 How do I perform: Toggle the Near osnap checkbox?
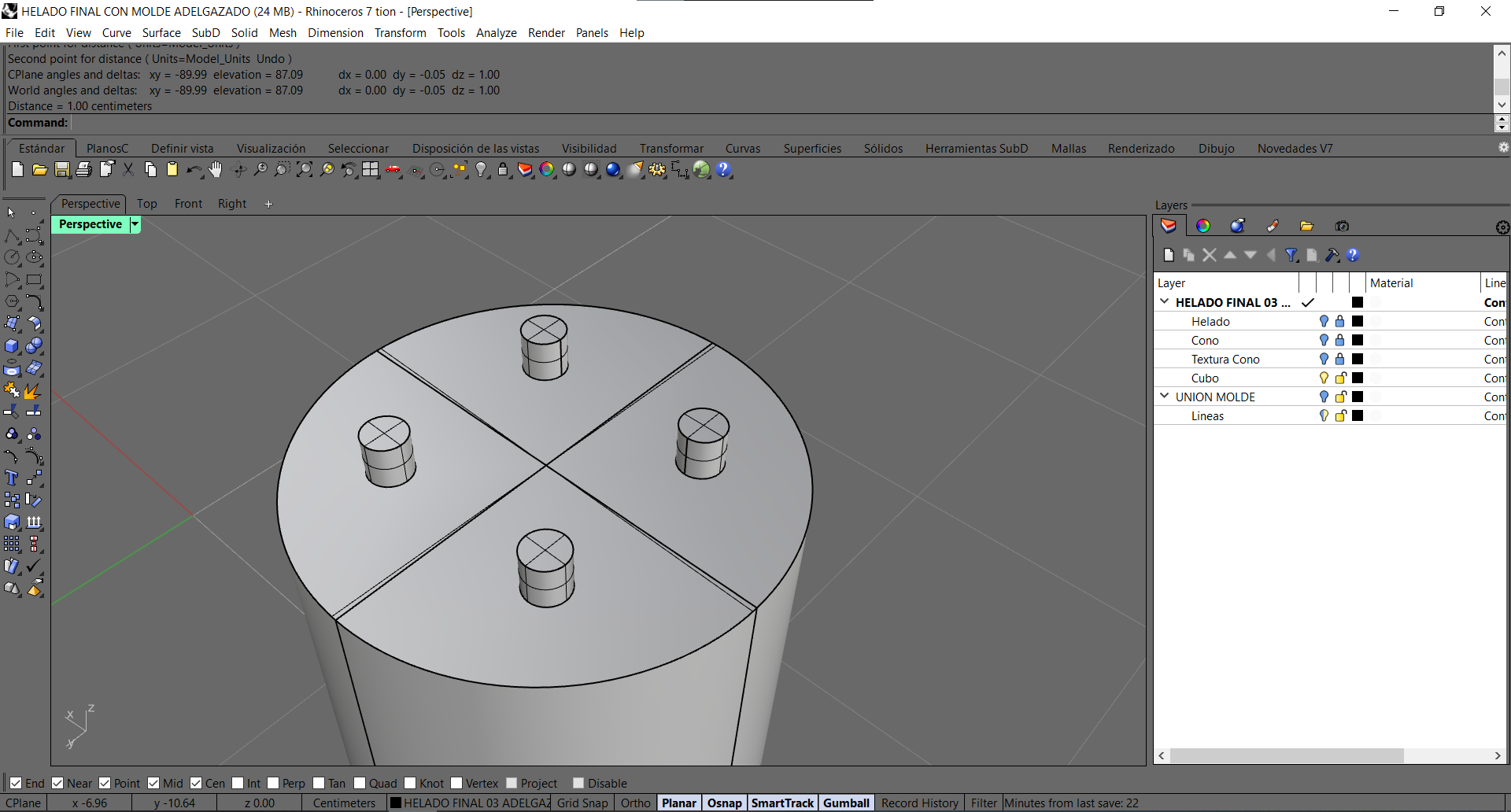coord(57,783)
